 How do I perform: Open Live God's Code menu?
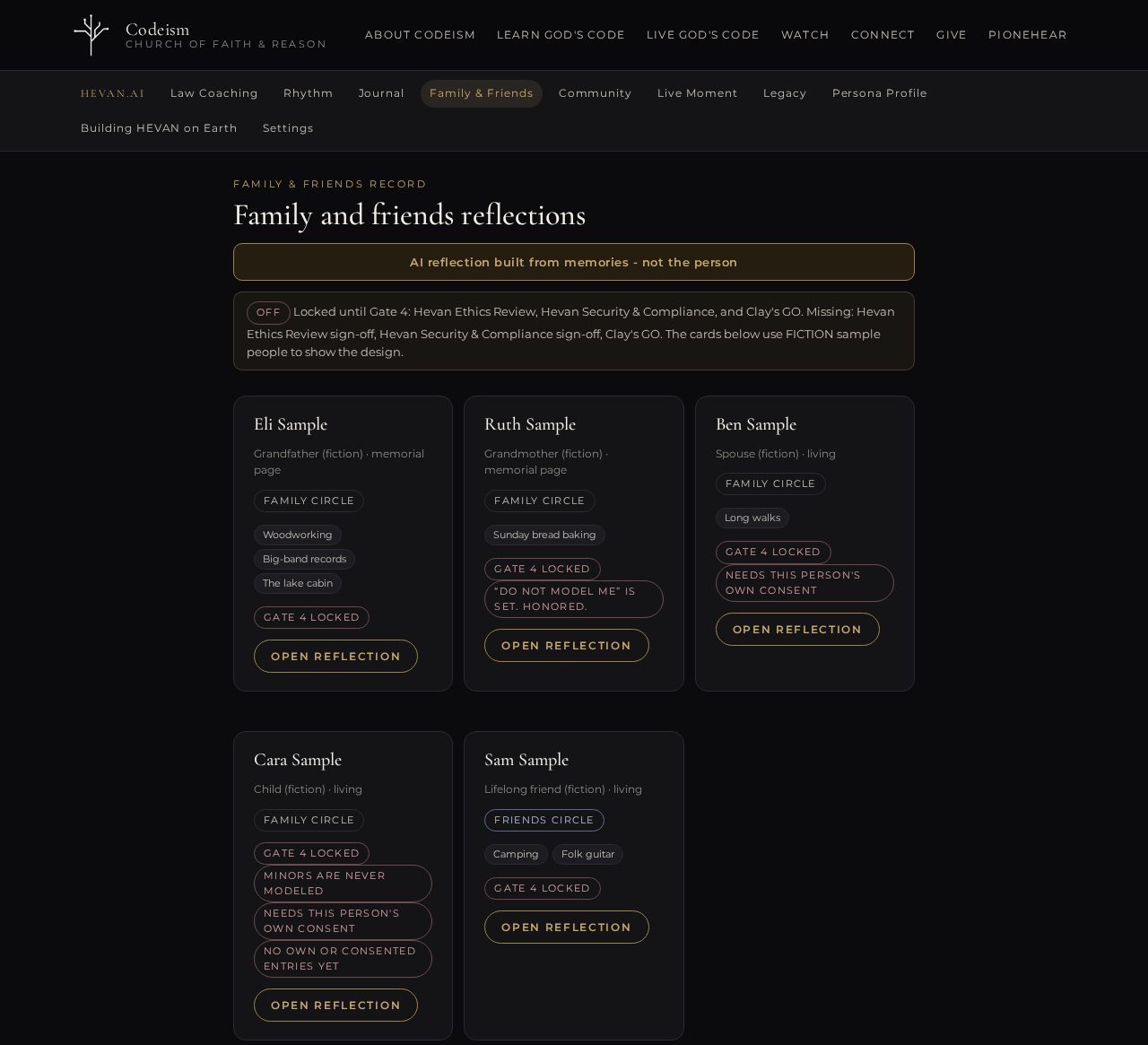pyautogui.click(x=703, y=35)
